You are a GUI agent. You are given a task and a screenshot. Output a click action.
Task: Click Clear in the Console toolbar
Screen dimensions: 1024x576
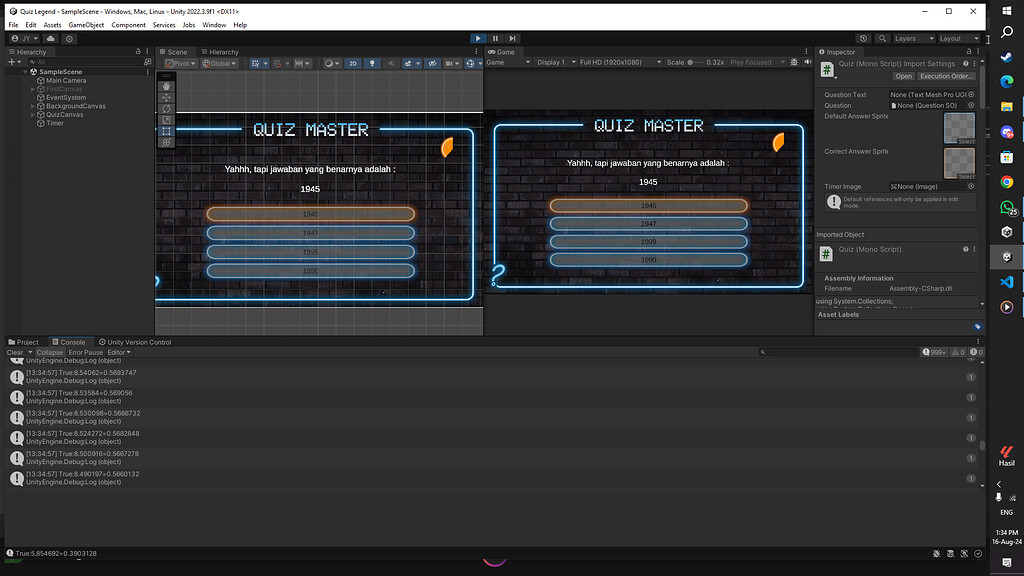[x=15, y=352]
